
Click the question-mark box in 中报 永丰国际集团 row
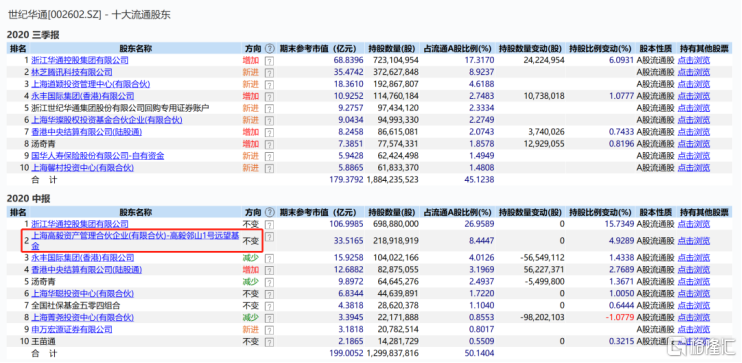pos(269,258)
